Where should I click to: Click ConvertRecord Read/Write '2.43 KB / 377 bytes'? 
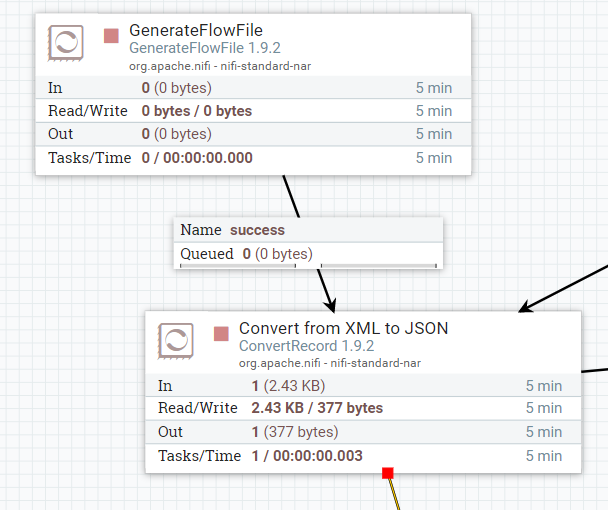pos(317,408)
